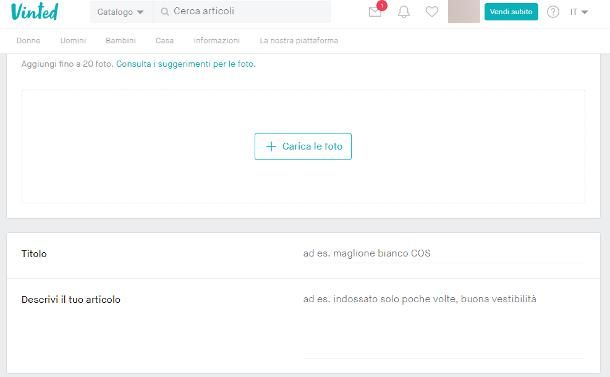Open the Donna category tab
This screenshot has width=610, height=377.
click(28, 40)
